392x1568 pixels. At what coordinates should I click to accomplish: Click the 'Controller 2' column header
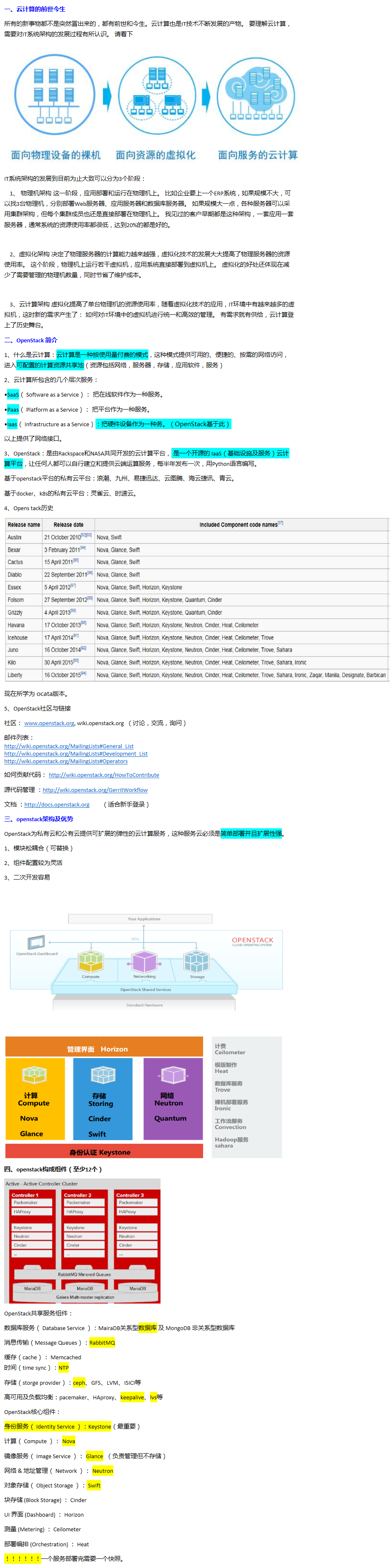pyautogui.click(x=78, y=1195)
